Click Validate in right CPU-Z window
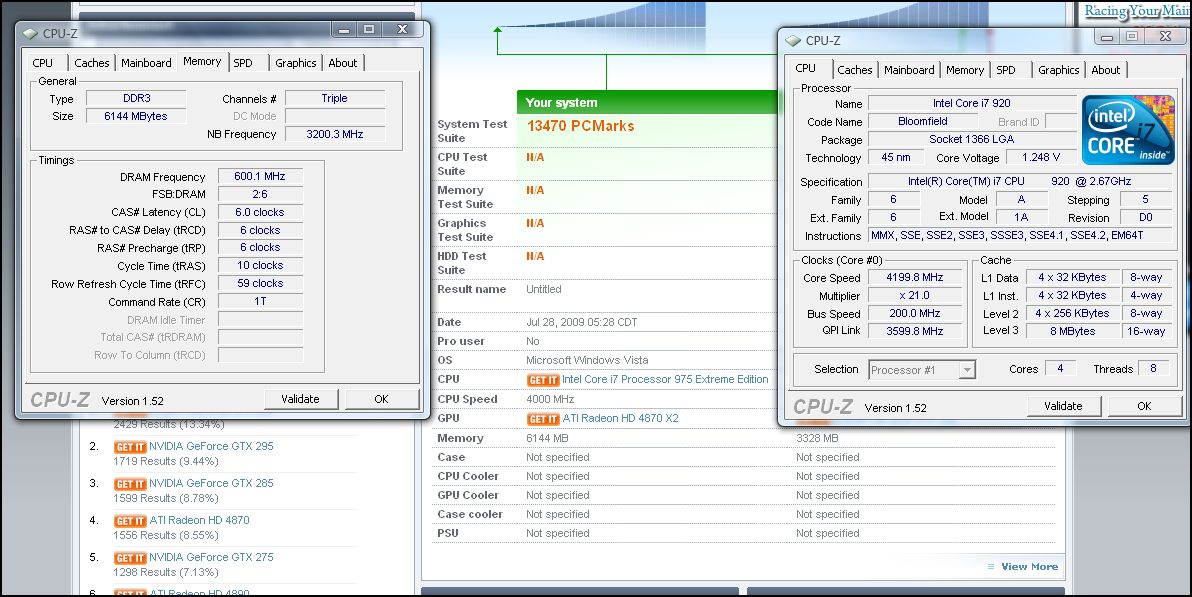This screenshot has height=597, width=1192. tap(1063, 406)
